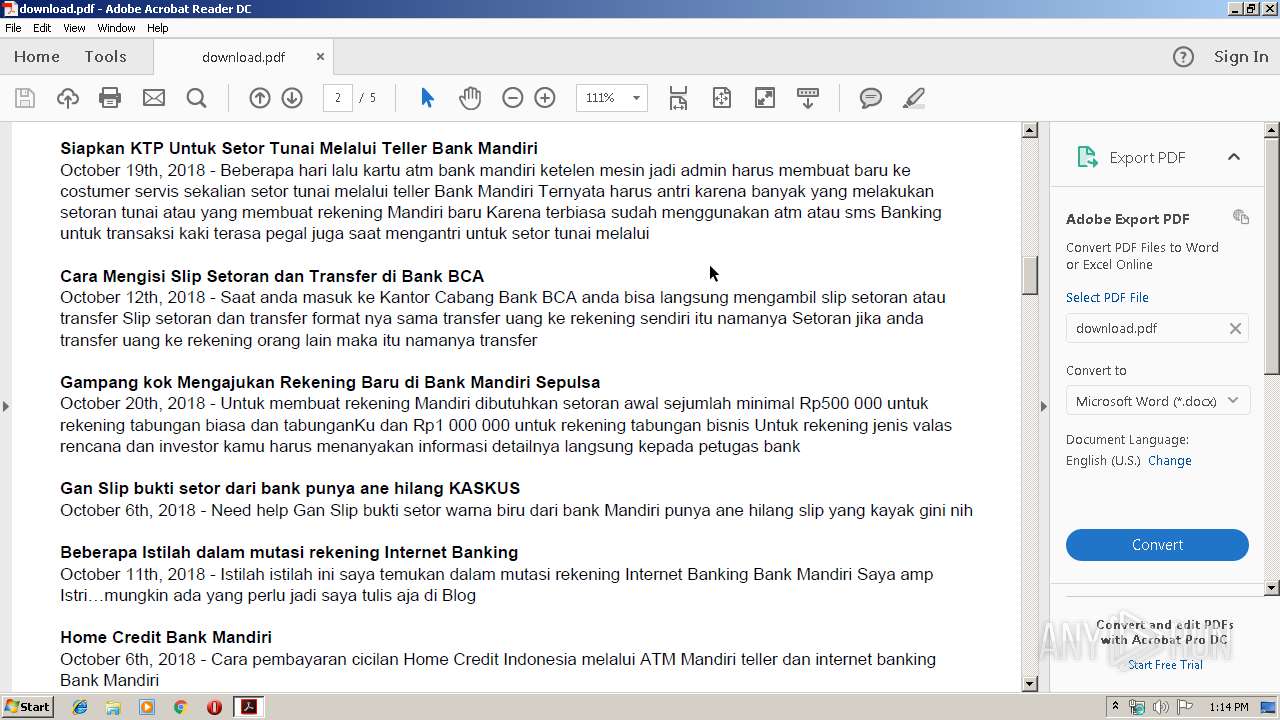Open the Window menu
The width and height of the screenshot is (1280, 720).
pos(116,28)
